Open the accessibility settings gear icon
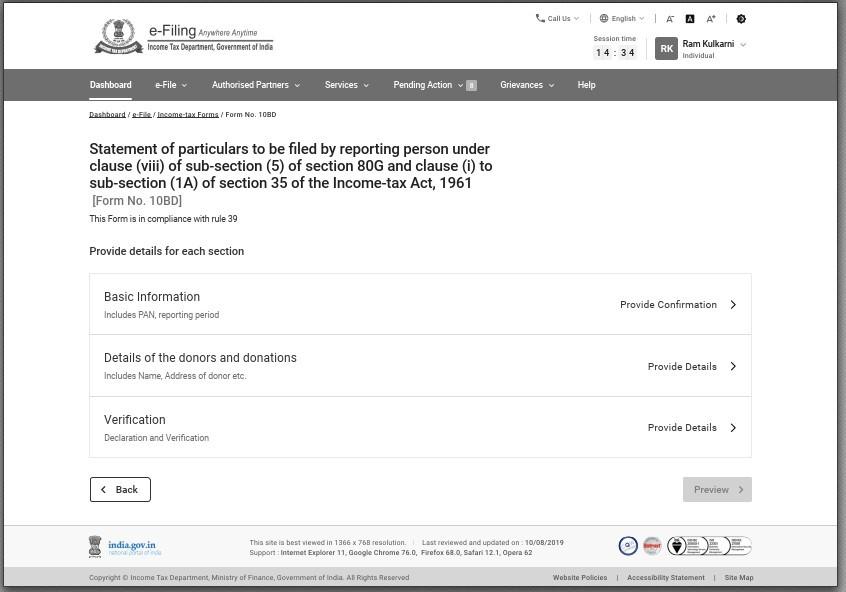This screenshot has height=592, width=846. point(741,18)
